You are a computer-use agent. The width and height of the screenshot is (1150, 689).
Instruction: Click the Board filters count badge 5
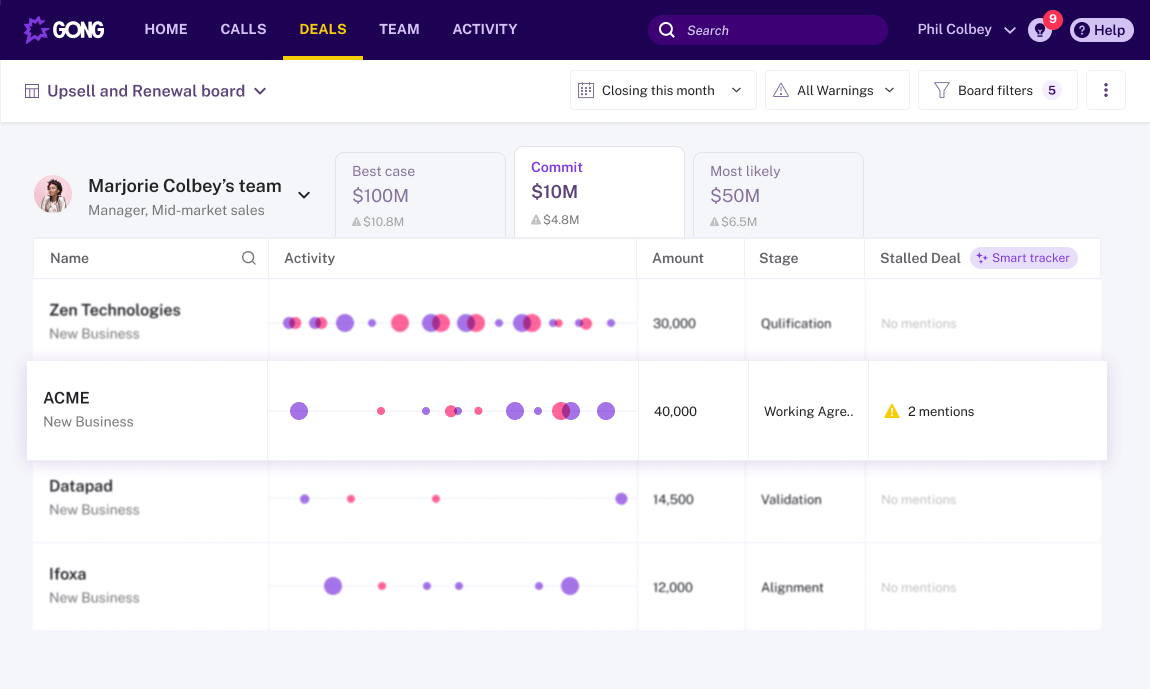pos(1052,90)
